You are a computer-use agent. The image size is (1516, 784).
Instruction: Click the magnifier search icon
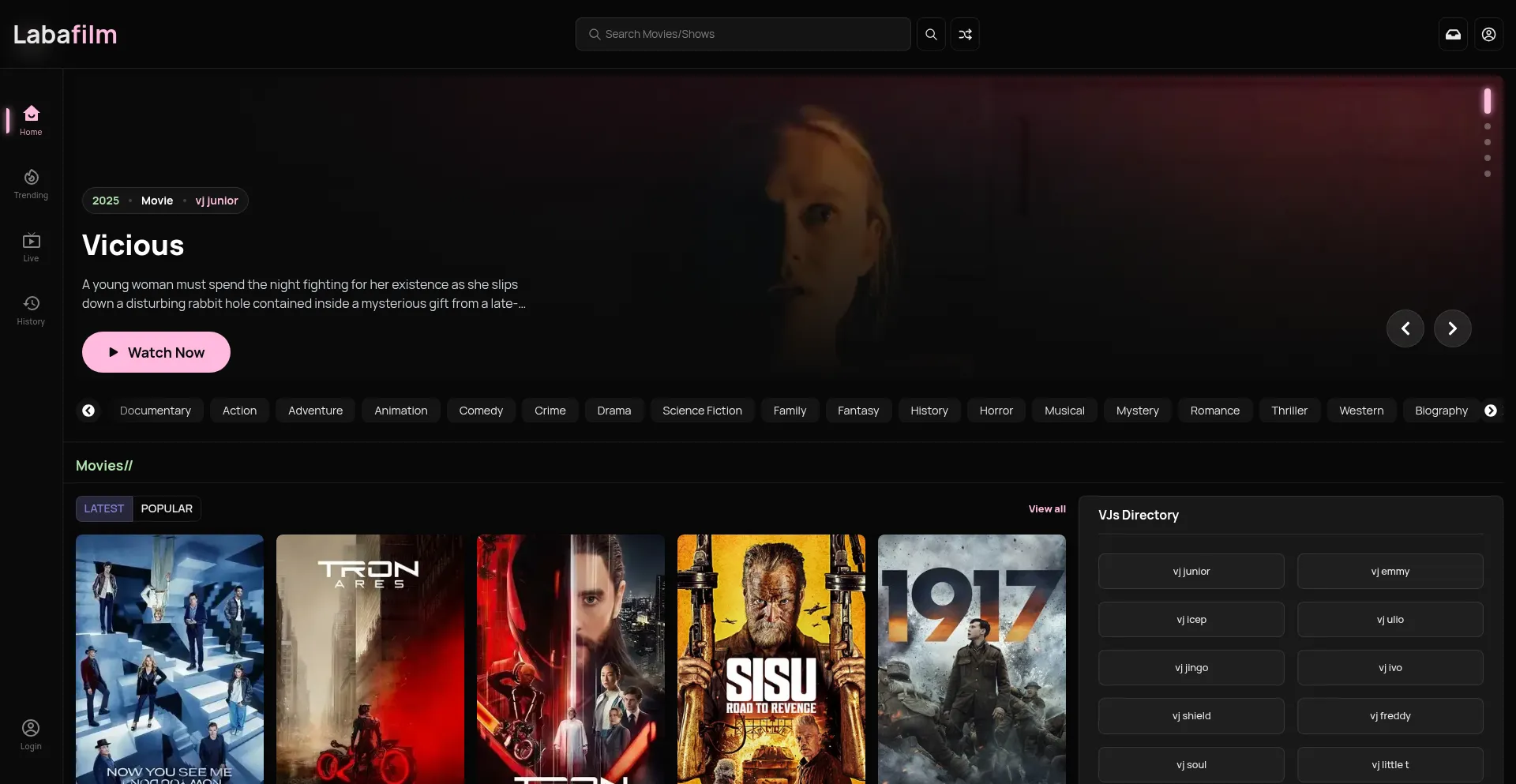[930, 34]
